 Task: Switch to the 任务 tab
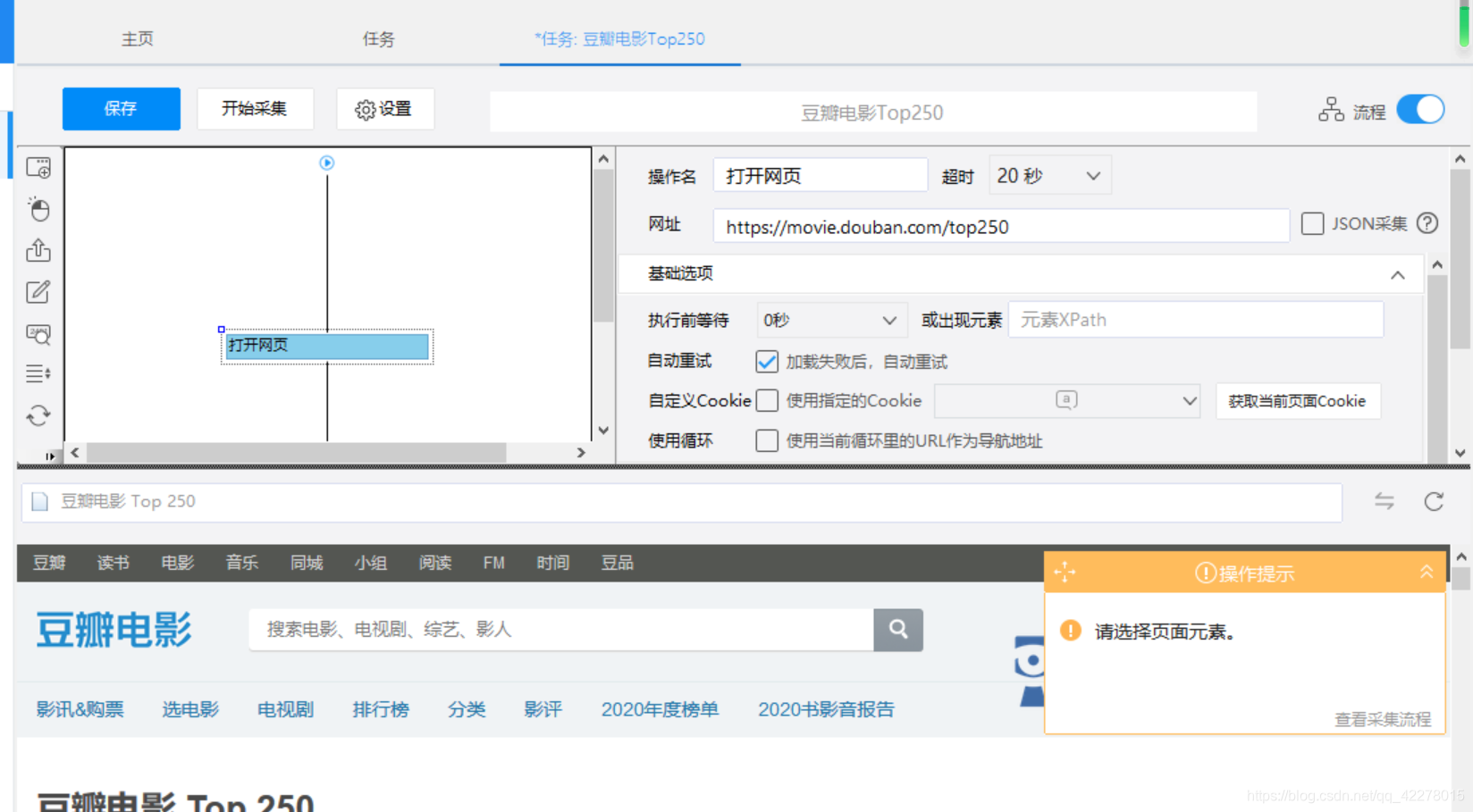pyautogui.click(x=378, y=38)
